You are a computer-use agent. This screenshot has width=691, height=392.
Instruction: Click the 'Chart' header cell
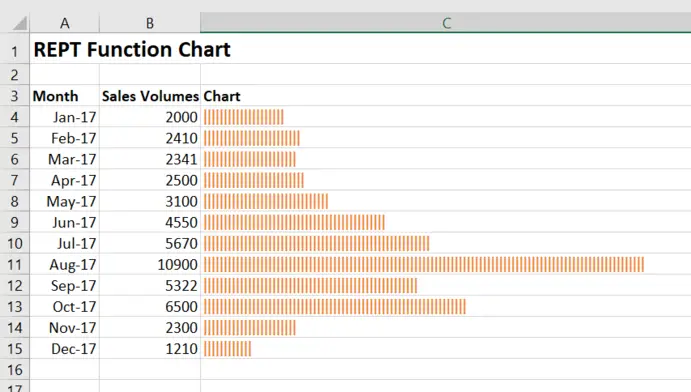(x=446, y=96)
